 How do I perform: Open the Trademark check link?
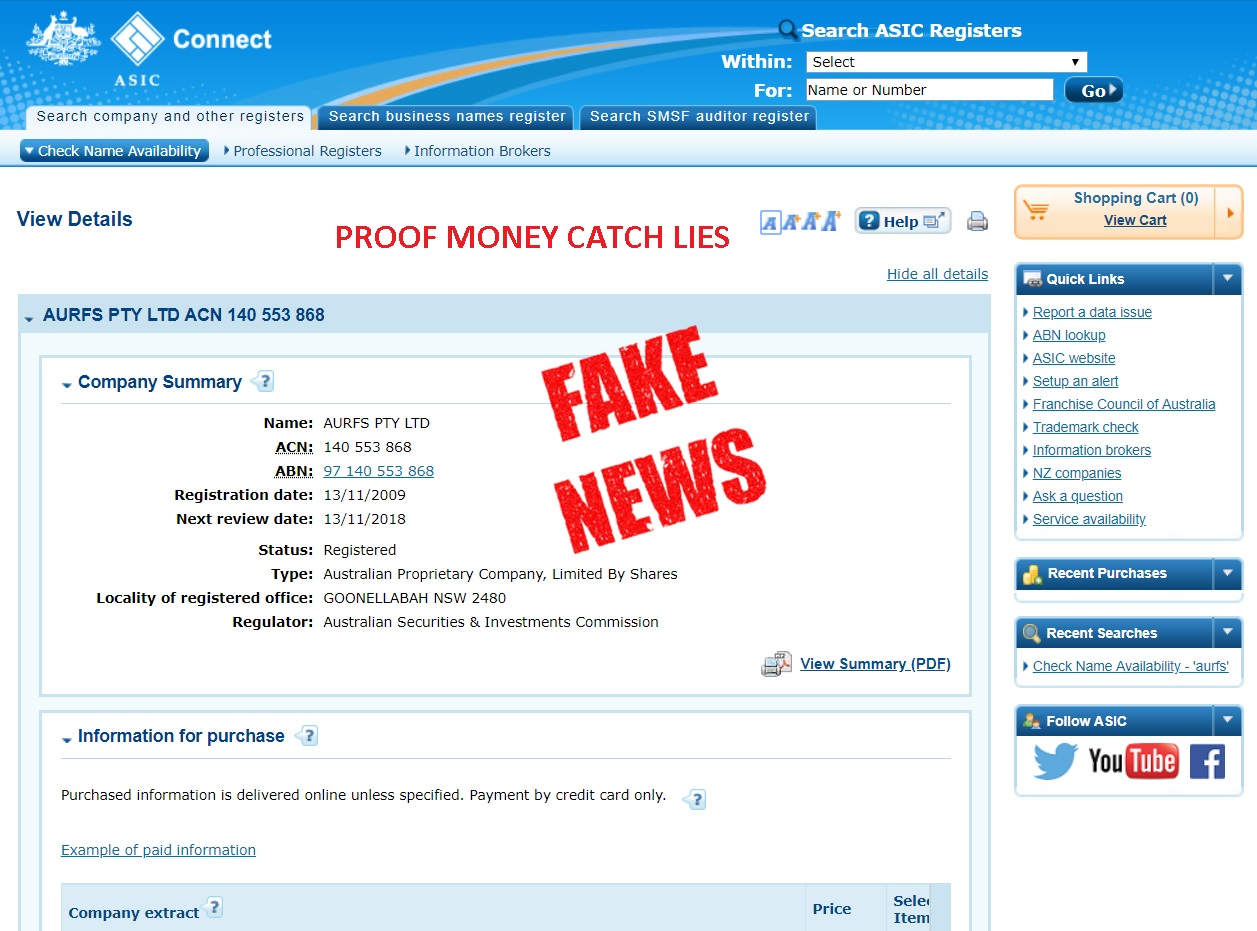pyautogui.click(x=1086, y=427)
